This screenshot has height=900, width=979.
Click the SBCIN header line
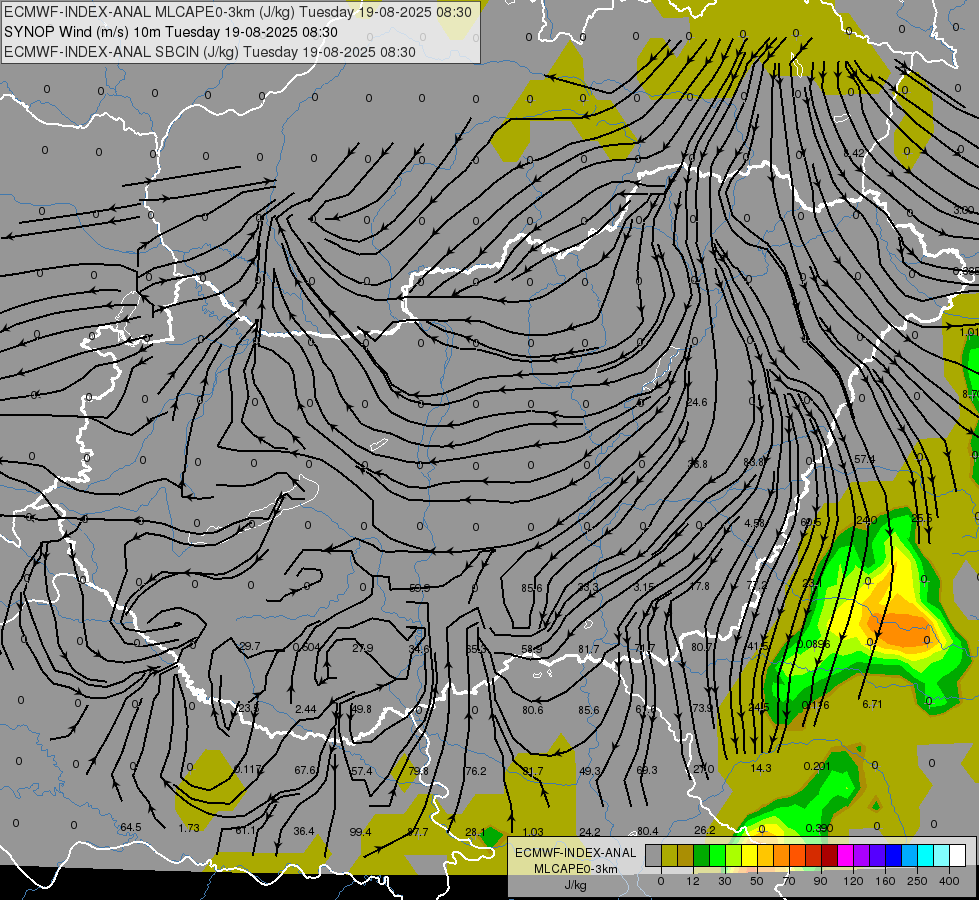pos(210,52)
